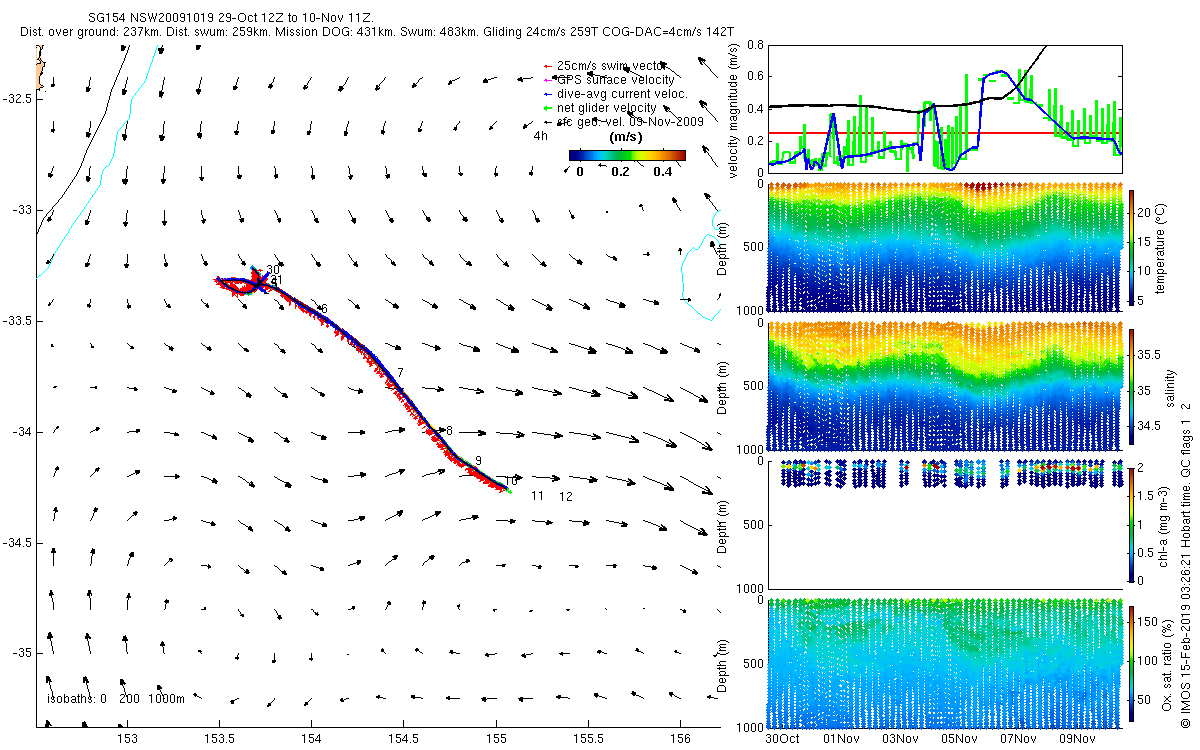
Task: Click the '07Nov' date tick on the time axis
Action: point(1018,739)
